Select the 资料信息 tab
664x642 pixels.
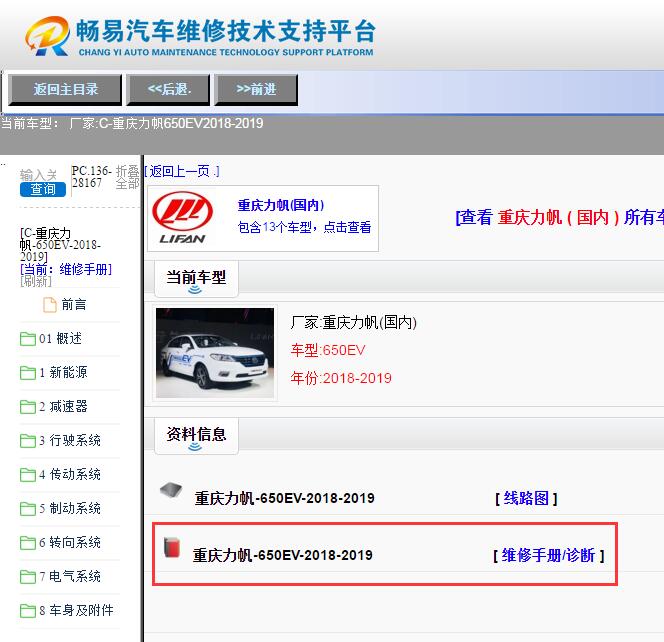tap(196, 435)
